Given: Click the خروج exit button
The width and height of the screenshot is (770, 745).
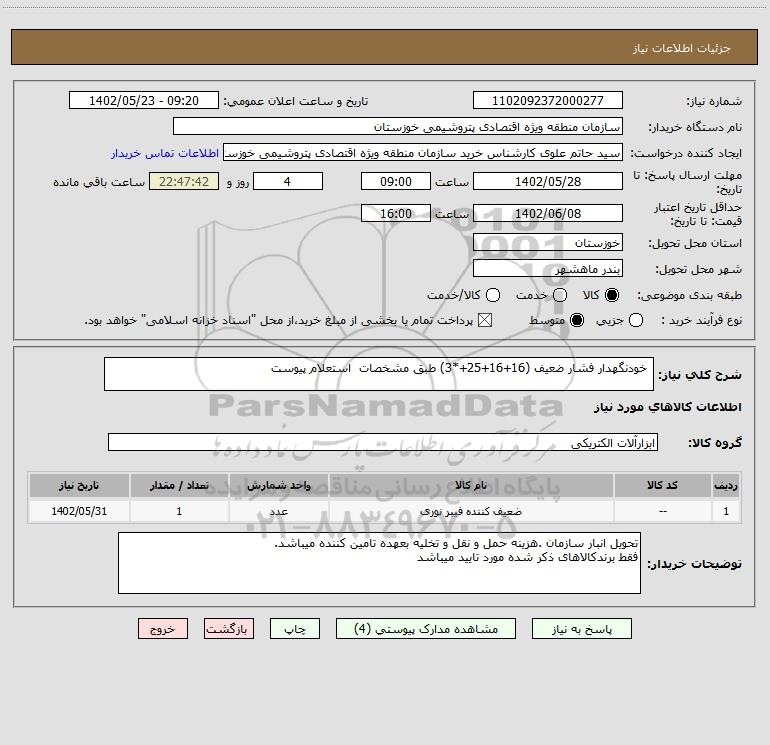Looking at the screenshot, I should point(163,629).
